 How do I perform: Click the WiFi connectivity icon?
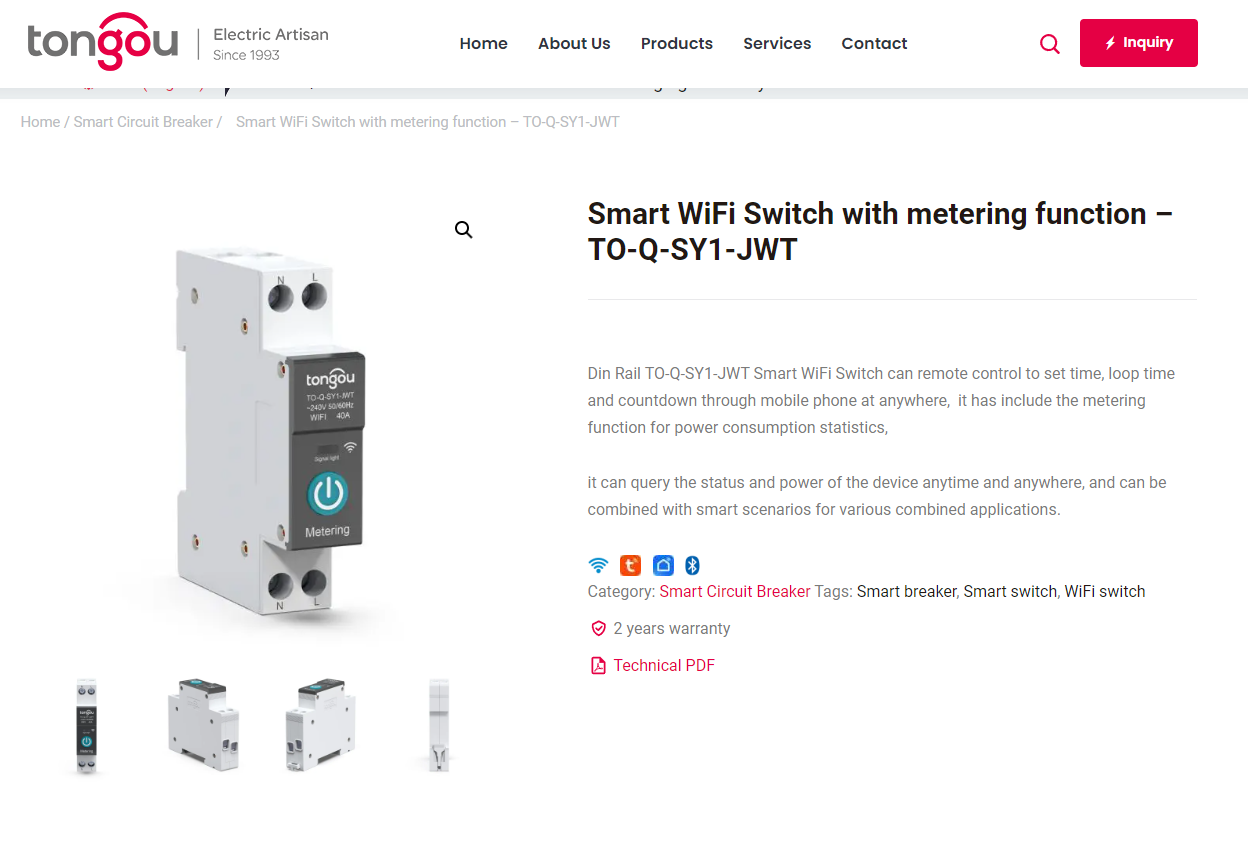tap(598, 565)
